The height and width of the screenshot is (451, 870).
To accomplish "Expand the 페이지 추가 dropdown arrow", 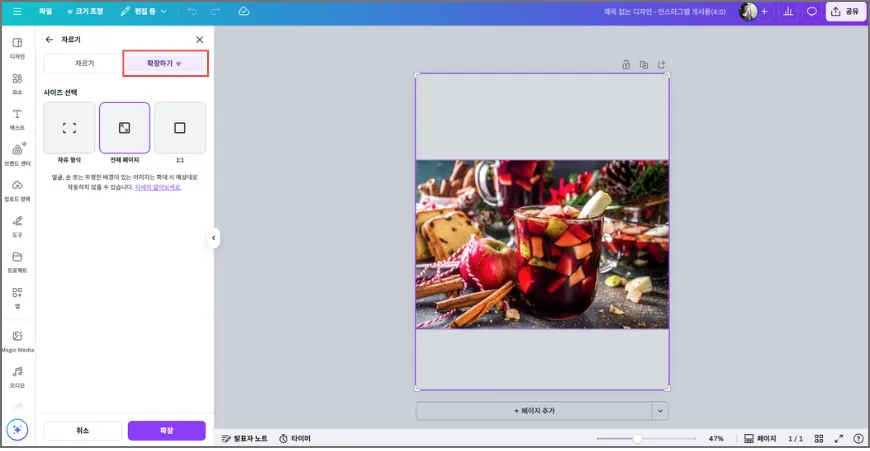I will tap(660, 411).
